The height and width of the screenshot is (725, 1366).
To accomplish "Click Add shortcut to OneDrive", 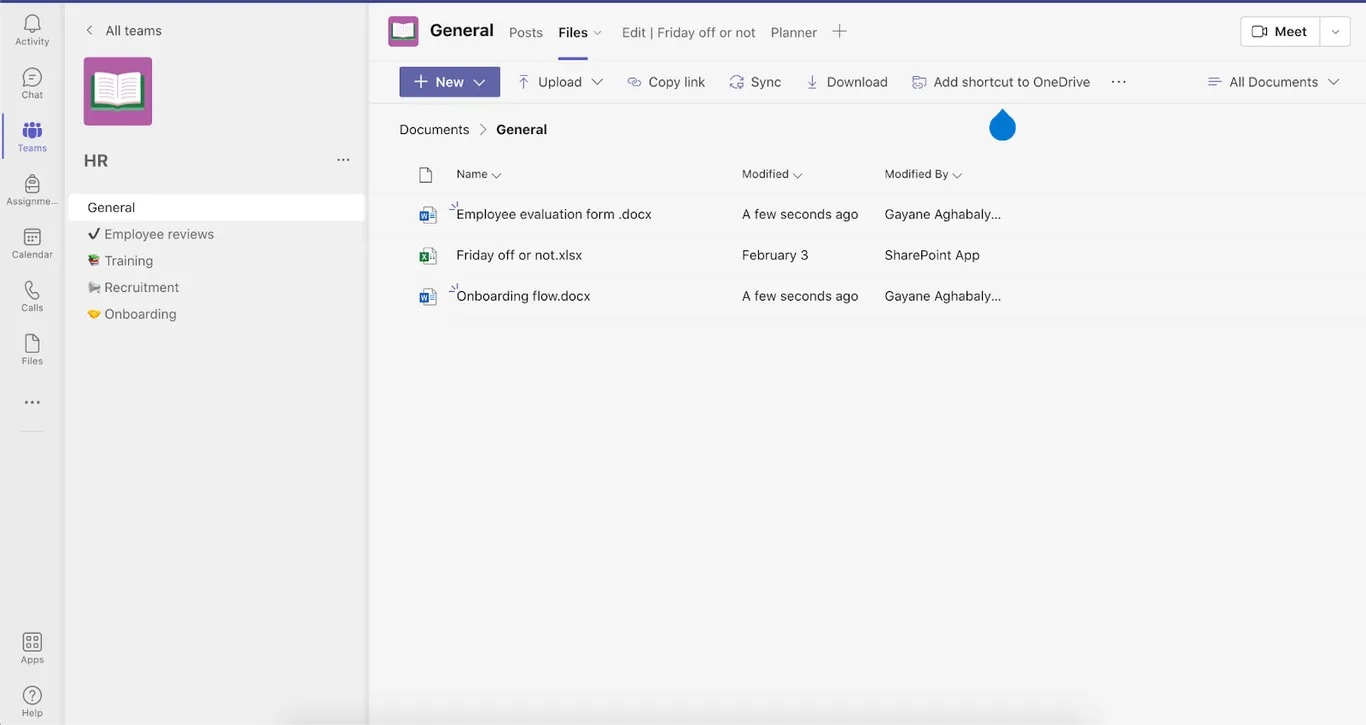I will click(x=1001, y=82).
